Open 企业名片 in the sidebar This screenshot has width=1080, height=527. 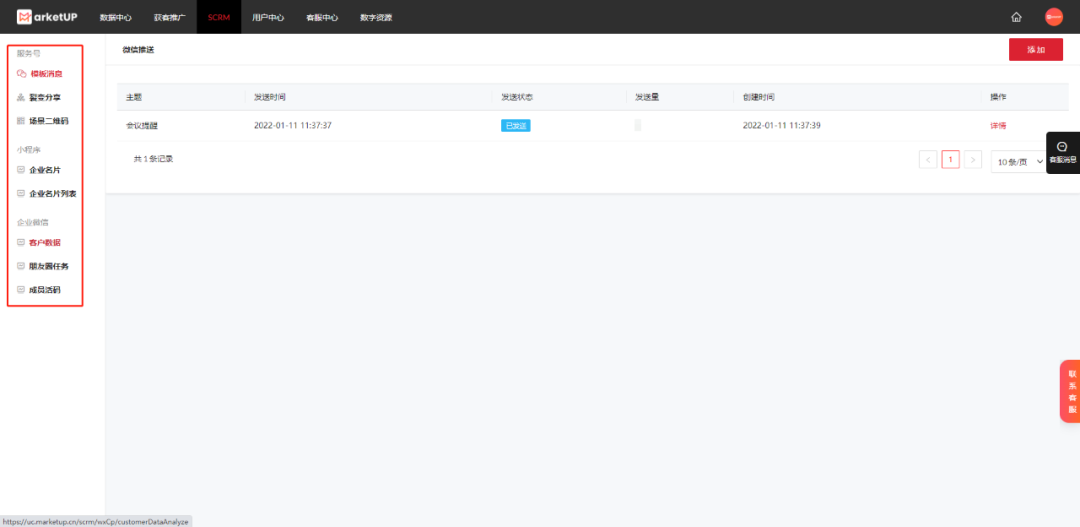(x=44, y=169)
